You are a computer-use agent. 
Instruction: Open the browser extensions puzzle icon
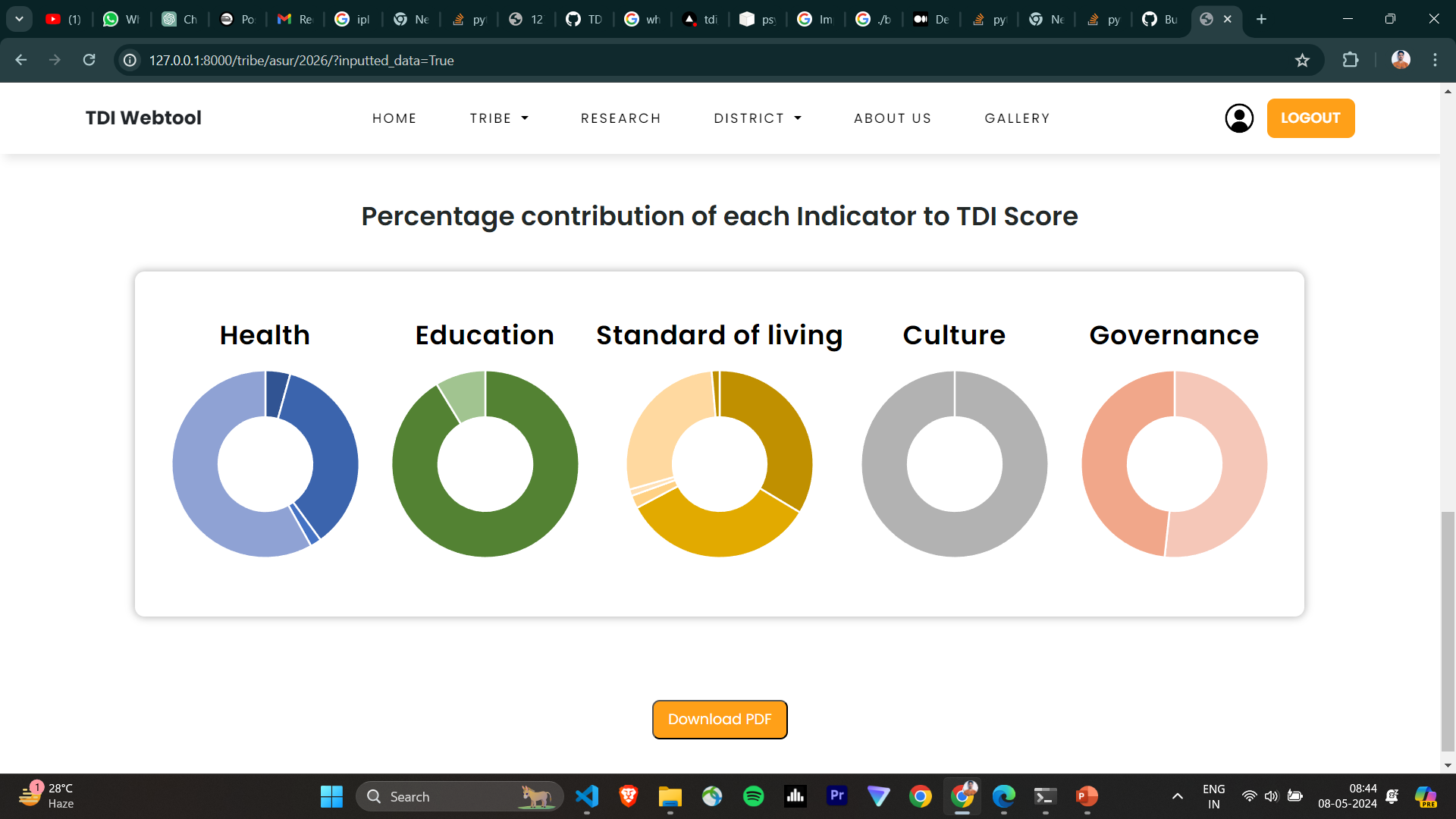point(1351,60)
